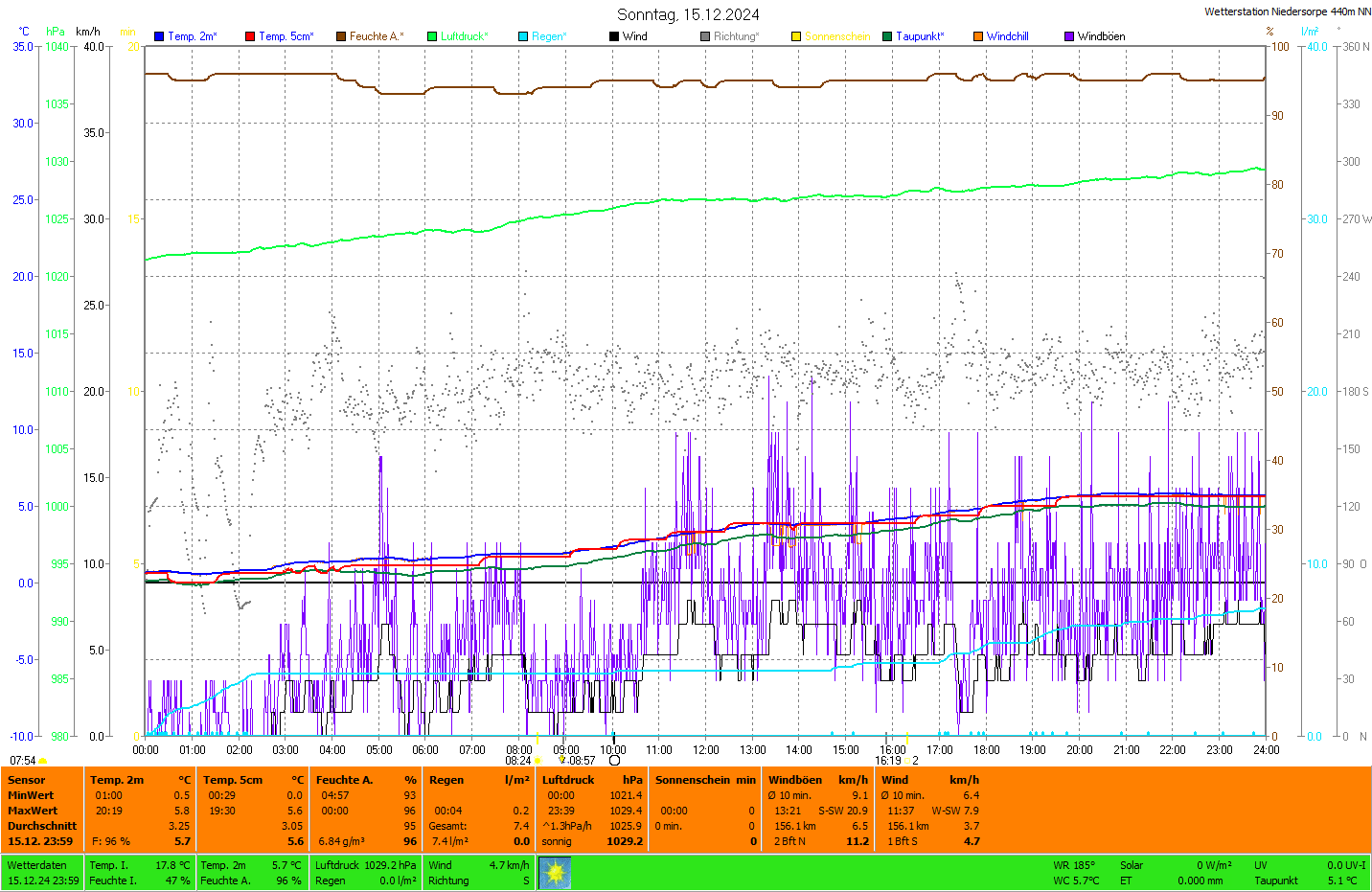Click the chart title Sonntag, 15.12.2024
The width and height of the screenshot is (1372, 892).
688,14
